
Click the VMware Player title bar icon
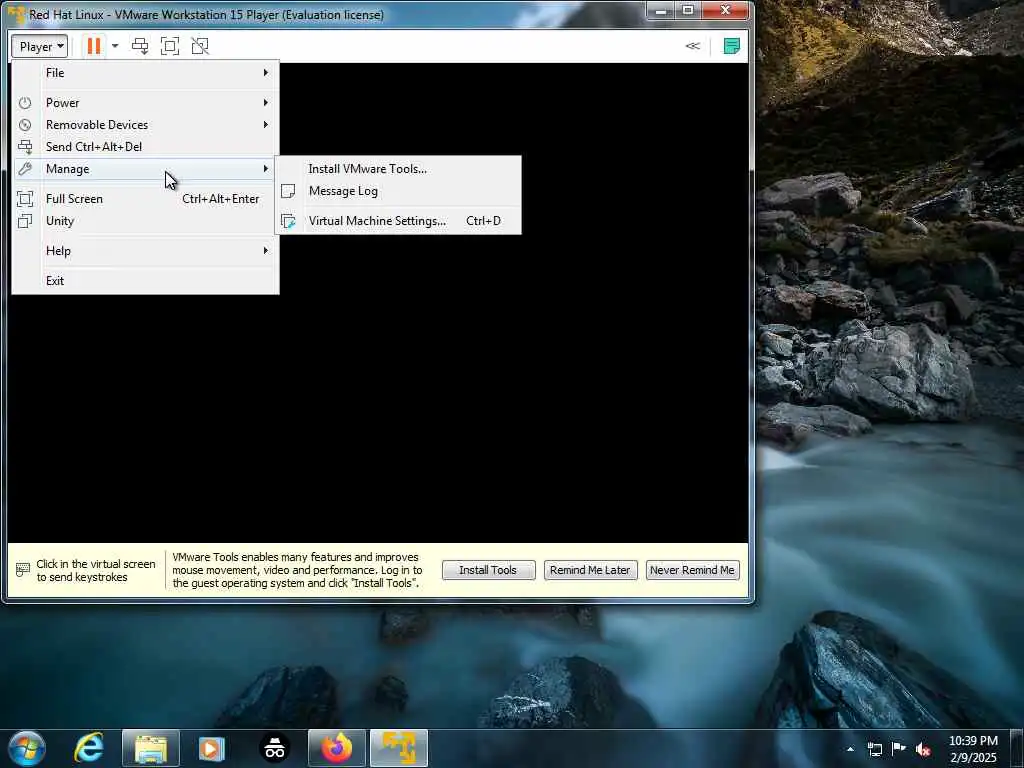tap(16, 14)
